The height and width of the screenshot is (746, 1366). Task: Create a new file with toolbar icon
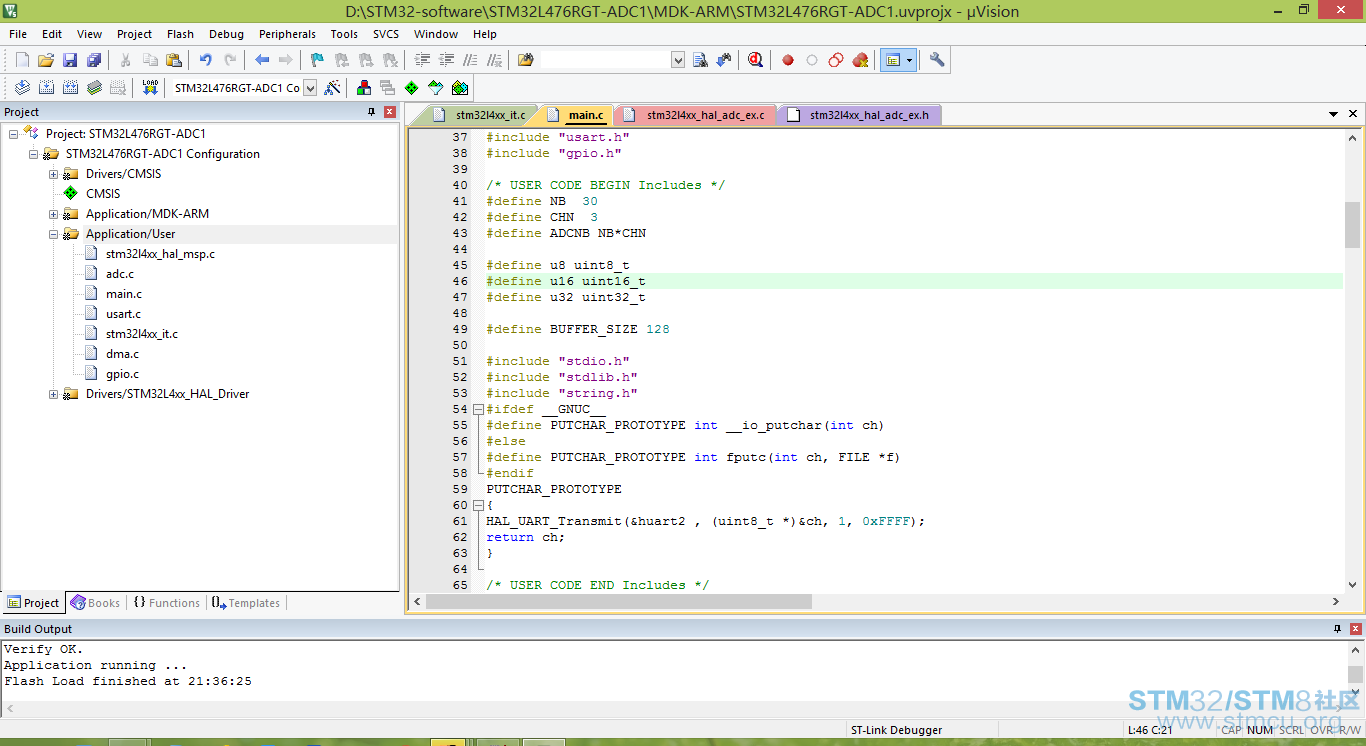[22, 60]
